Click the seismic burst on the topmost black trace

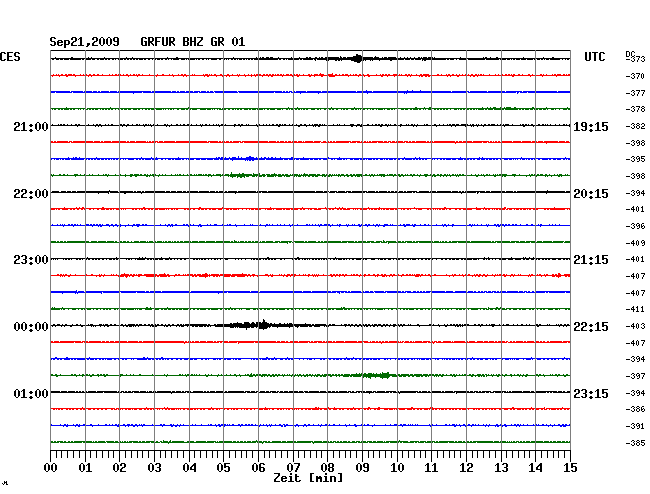357,58
